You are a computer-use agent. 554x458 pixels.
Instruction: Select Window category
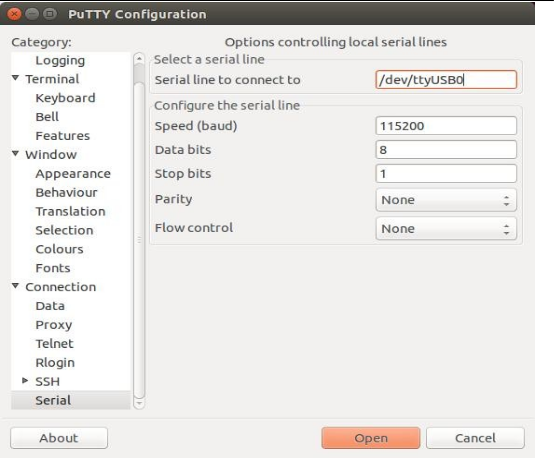(51, 155)
